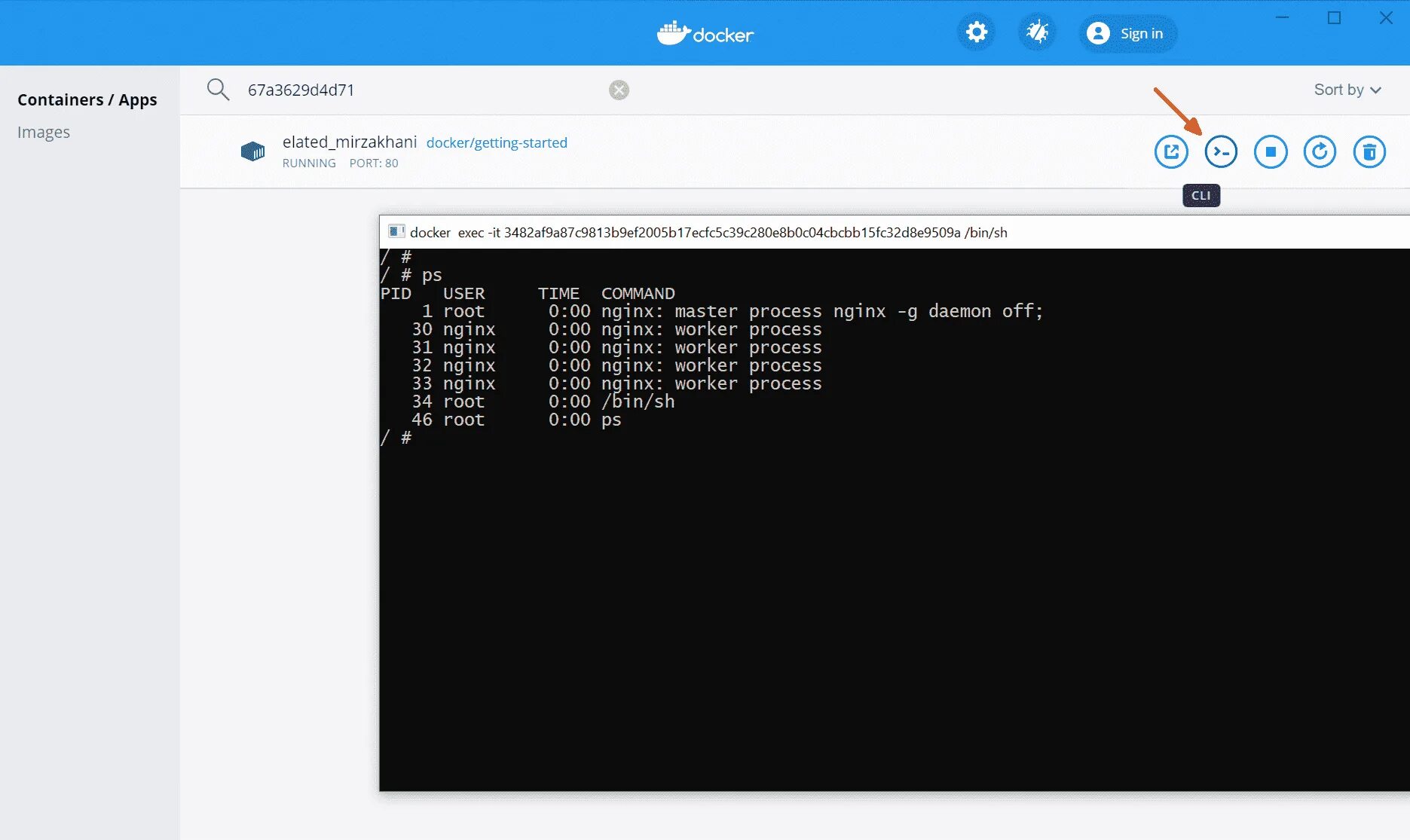Click the search magnifier icon
The image size is (1410, 840).
218,90
